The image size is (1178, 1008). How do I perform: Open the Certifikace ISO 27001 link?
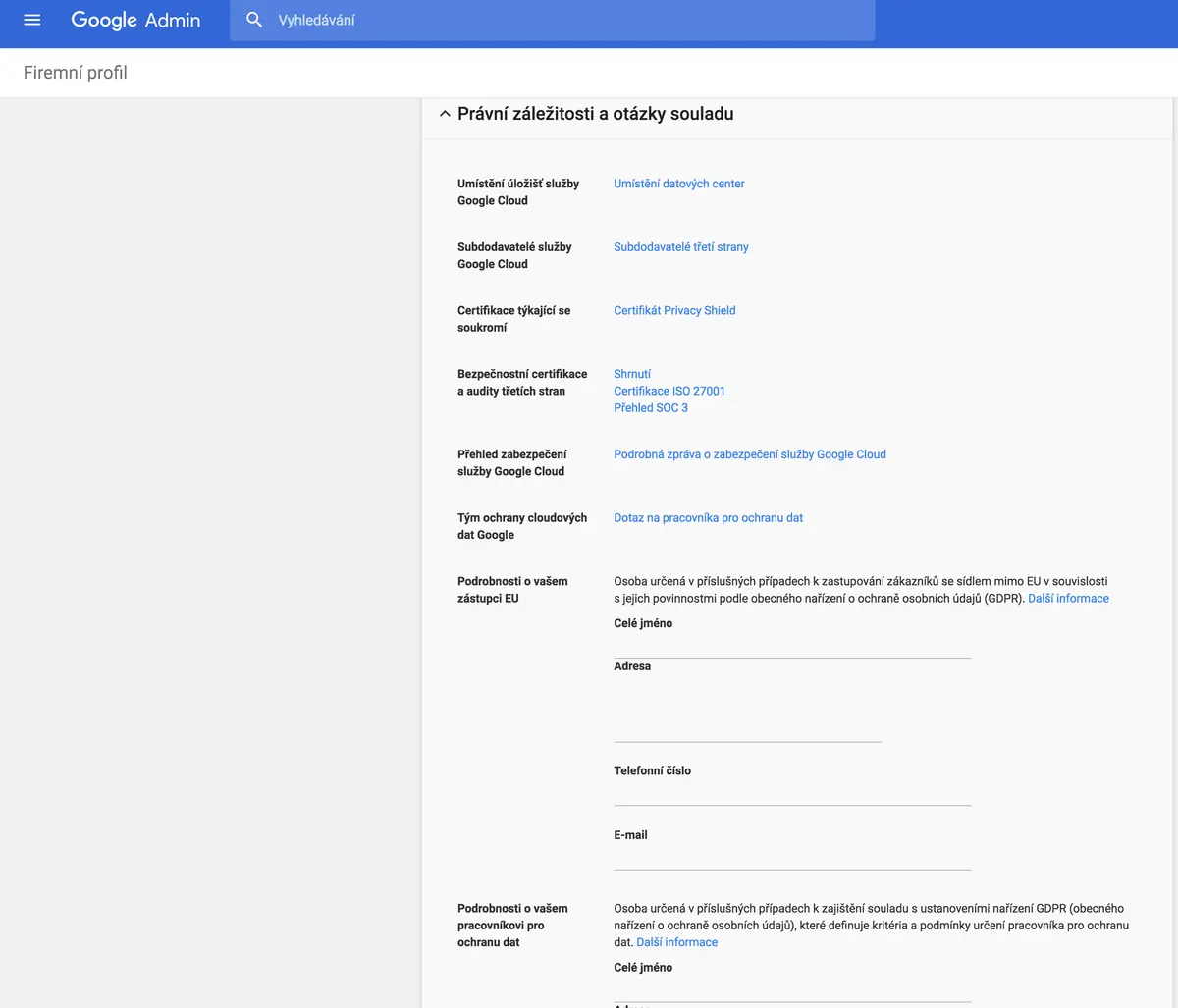point(669,391)
